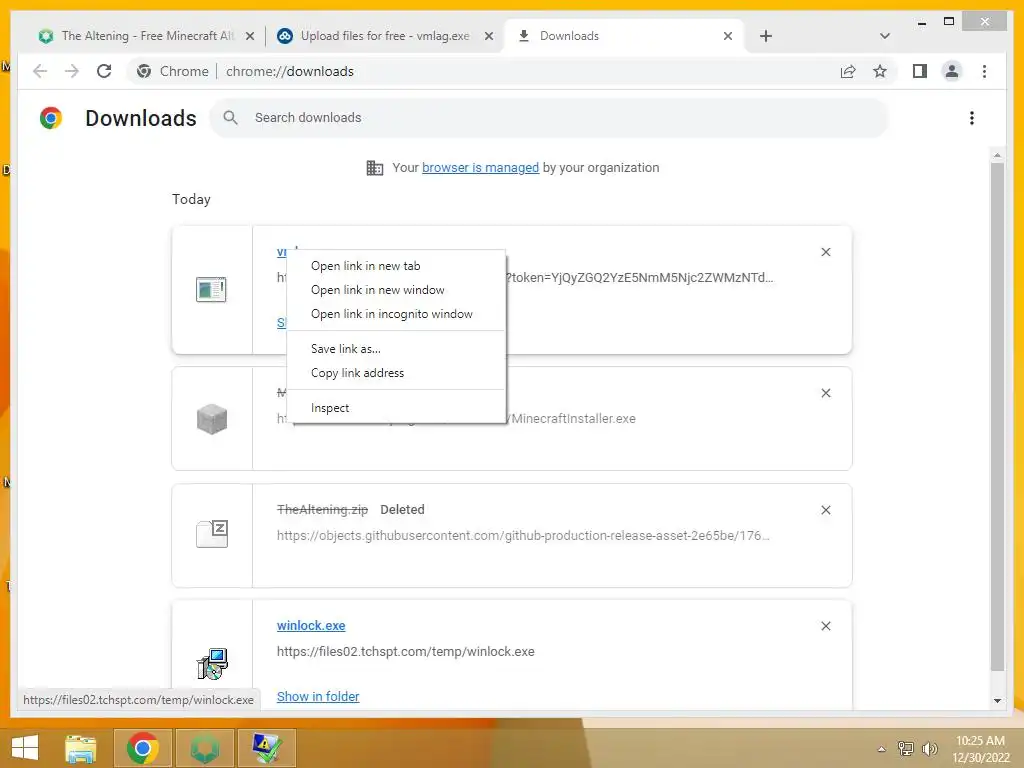The image size is (1024, 768).
Task: Click the page scrollbar up arrow
Action: (x=997, y=155)
